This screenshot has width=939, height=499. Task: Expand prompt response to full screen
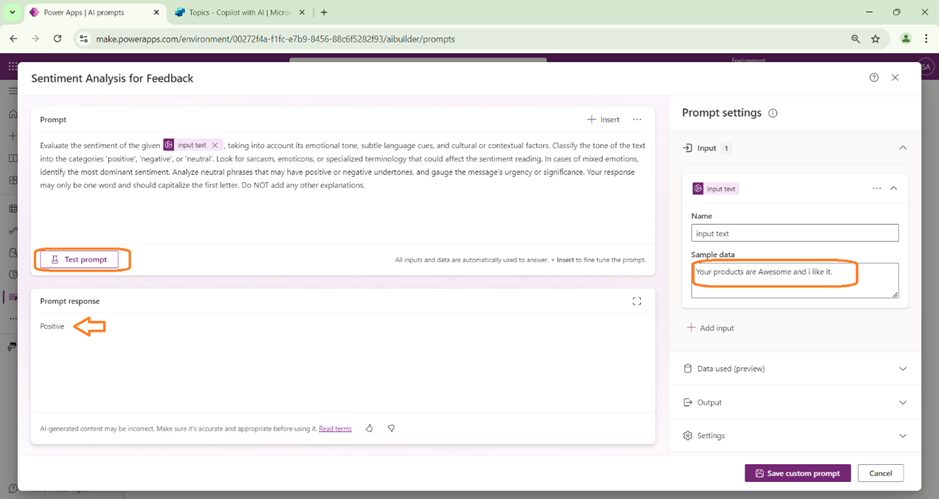(637, 301)
